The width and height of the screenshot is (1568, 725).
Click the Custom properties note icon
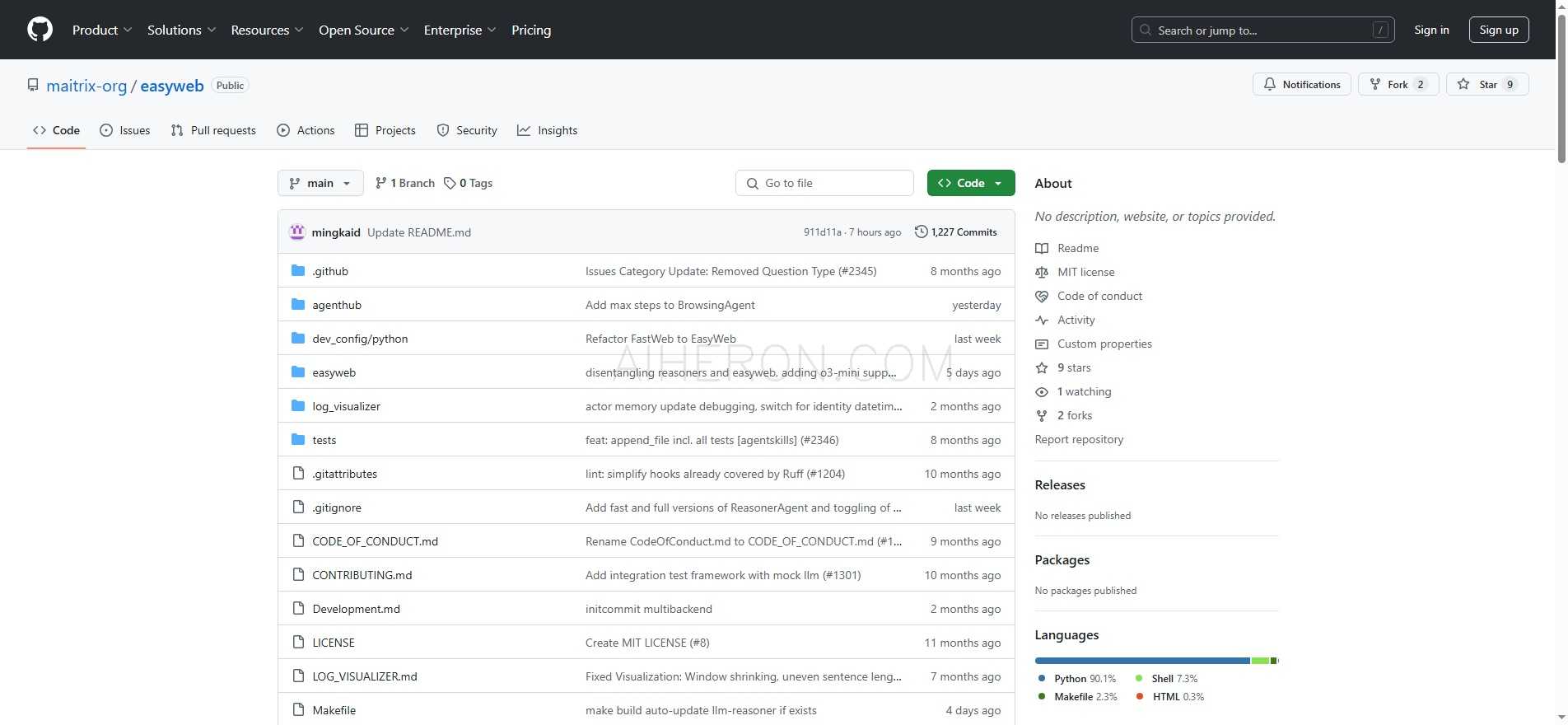coord(1042,344)
